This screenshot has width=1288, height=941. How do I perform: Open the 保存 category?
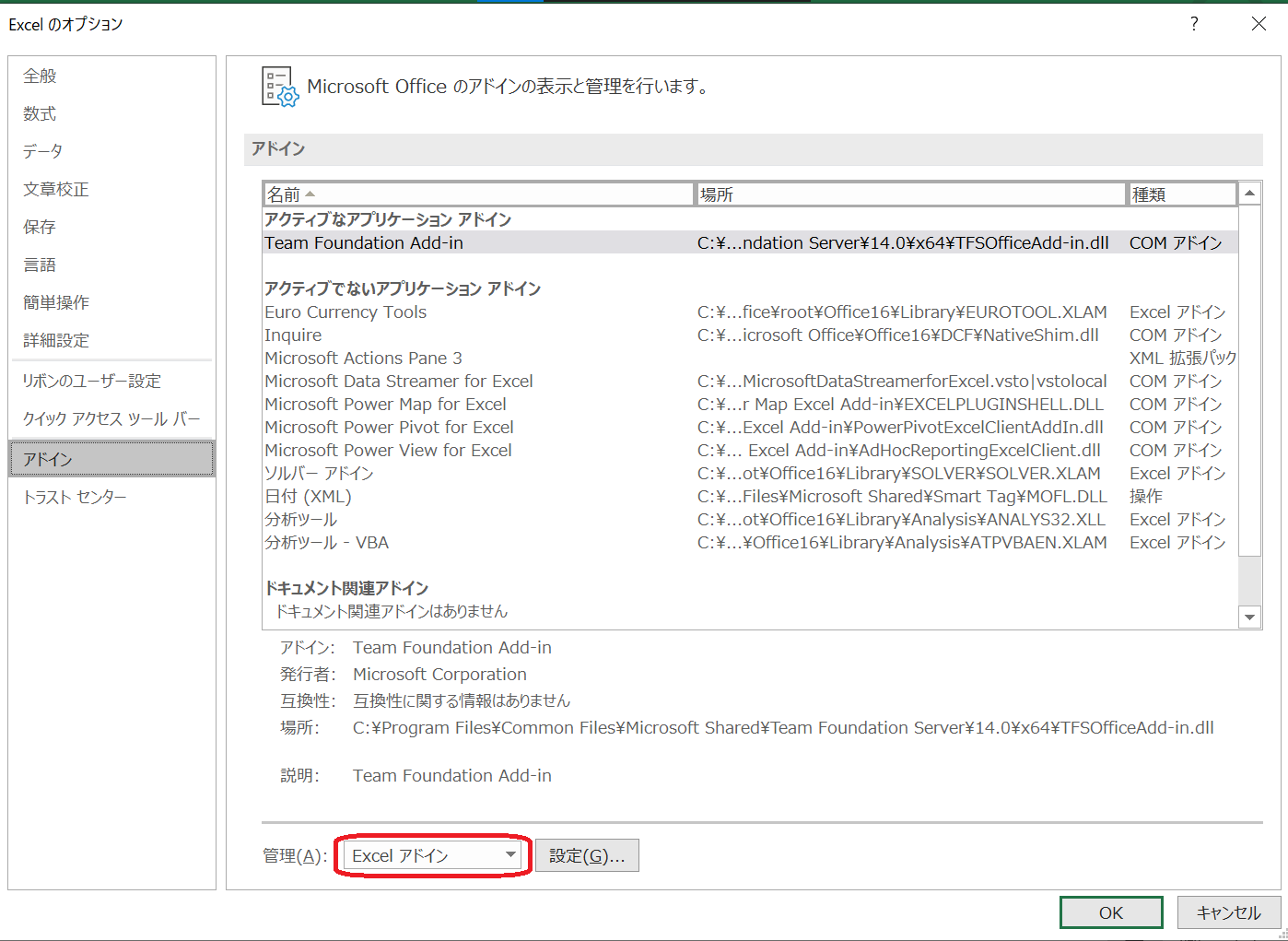coord(111,227)
